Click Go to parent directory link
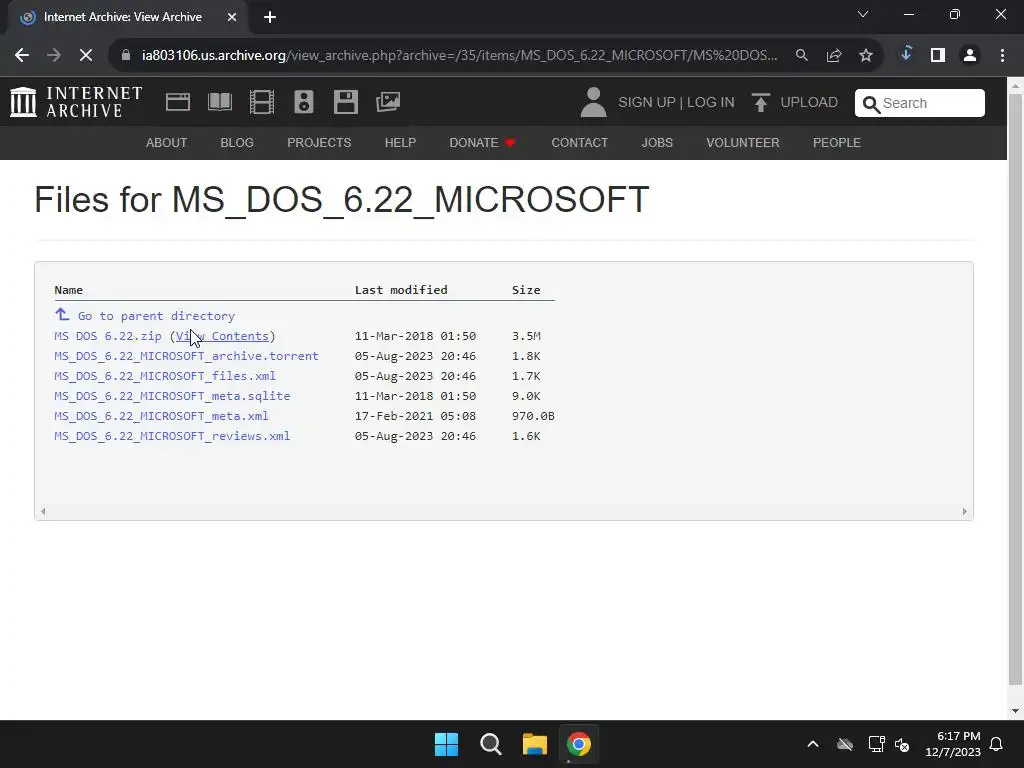Screen dimensions: 1024x768 pyautogui.click(x=156, y=316)
